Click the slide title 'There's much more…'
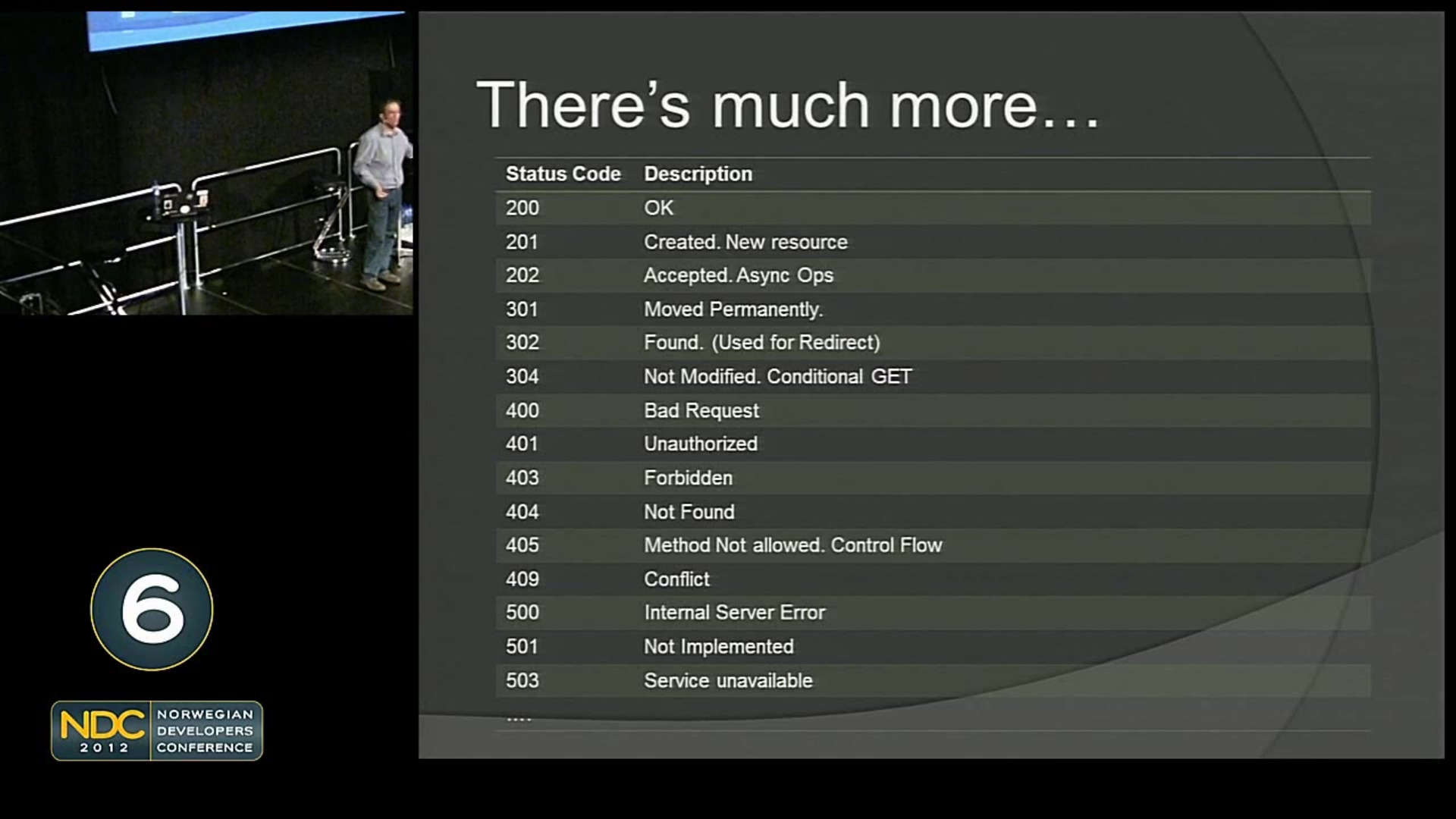The width and height of the screenshot is (1456, 819). pyautogui.click(x=787, y=105)
